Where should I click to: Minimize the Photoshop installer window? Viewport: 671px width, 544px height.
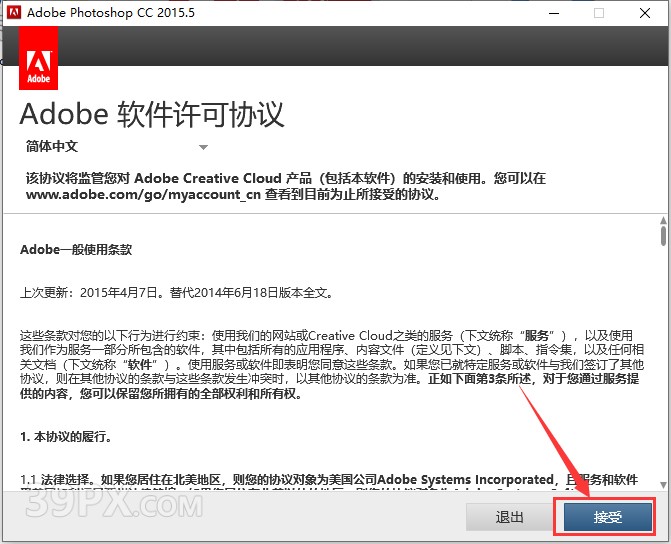[x=553, y=14]
